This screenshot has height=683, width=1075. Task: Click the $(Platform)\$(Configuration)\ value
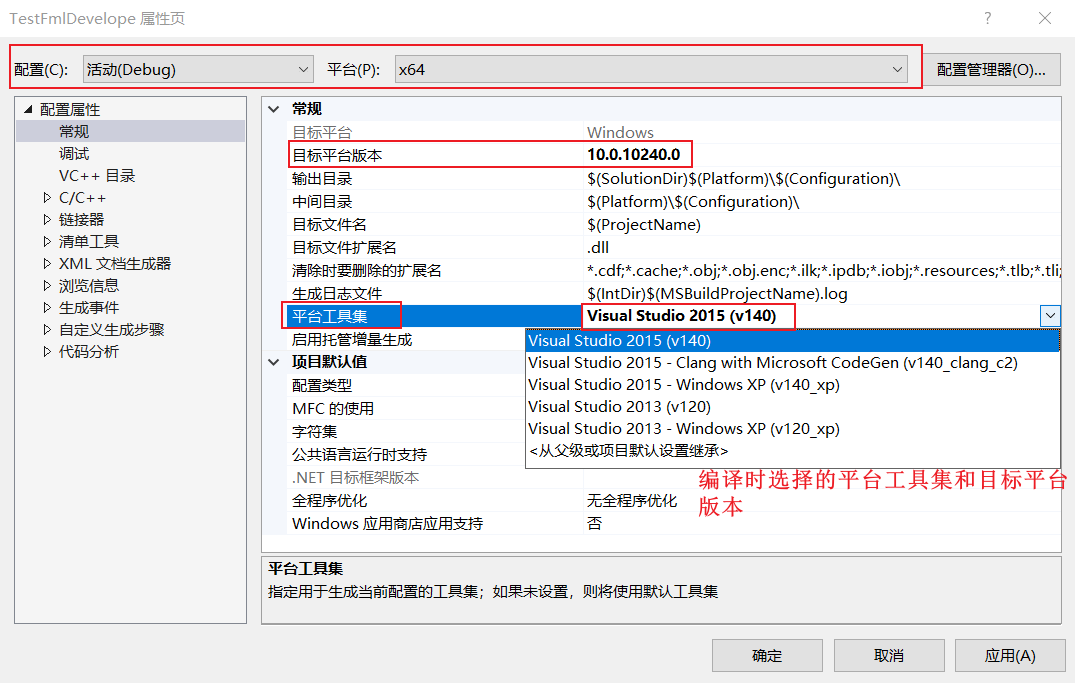(x=693, y=202)
